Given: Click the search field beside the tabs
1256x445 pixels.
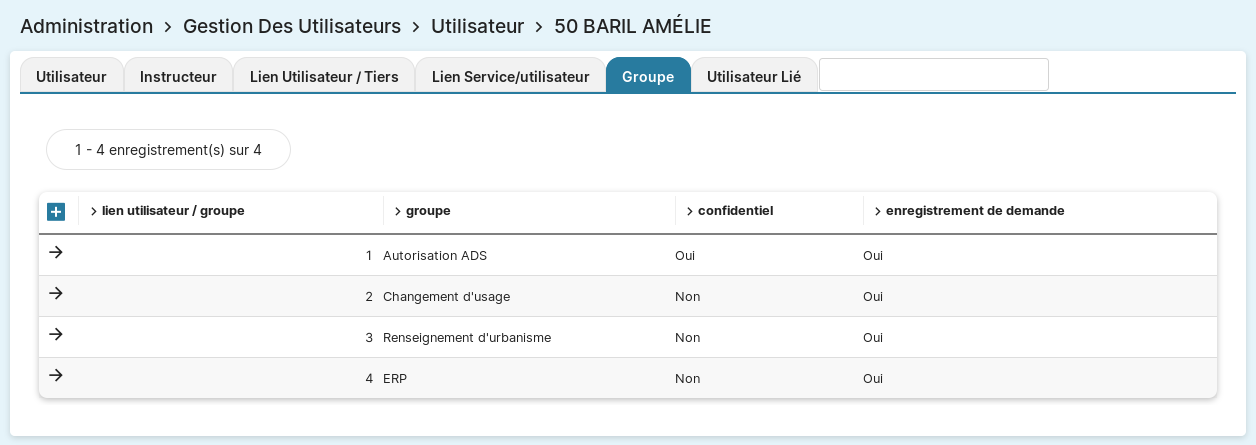Looking at the screenshot, I should click(933, 75).
